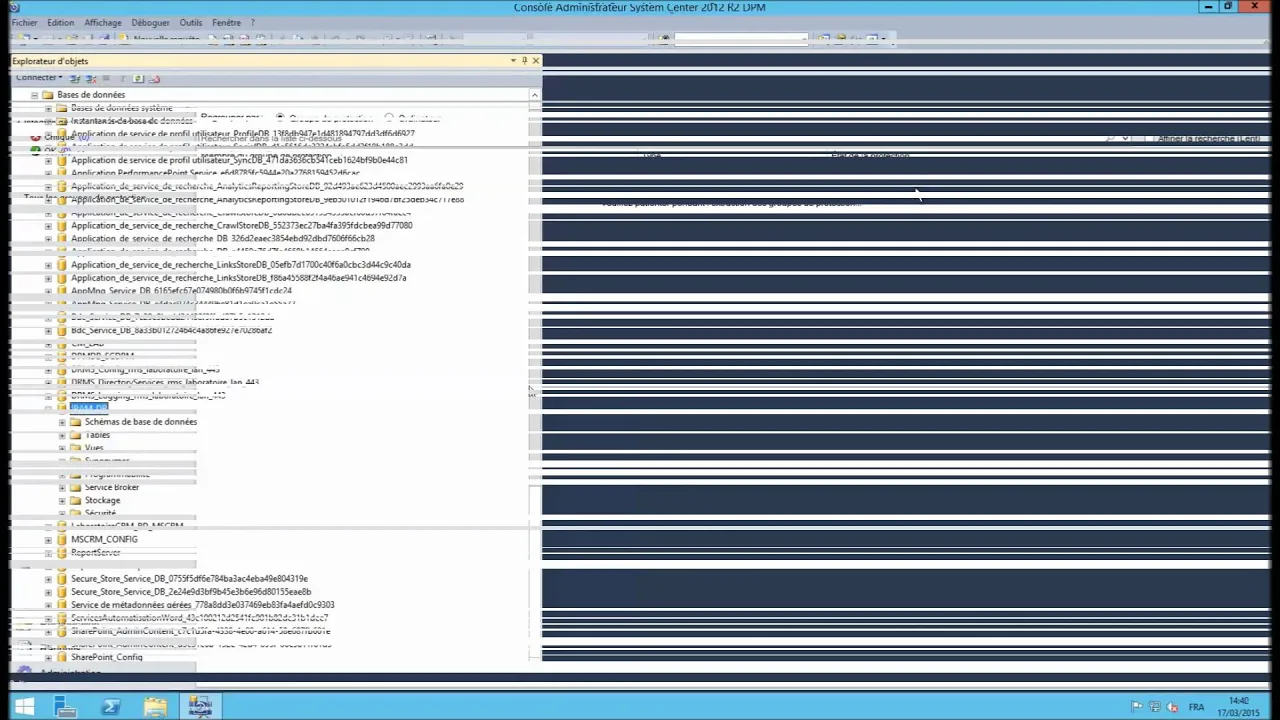
Task: Select the Bdc_Service_DB_8a33b012 database
Action: point(171,330)
